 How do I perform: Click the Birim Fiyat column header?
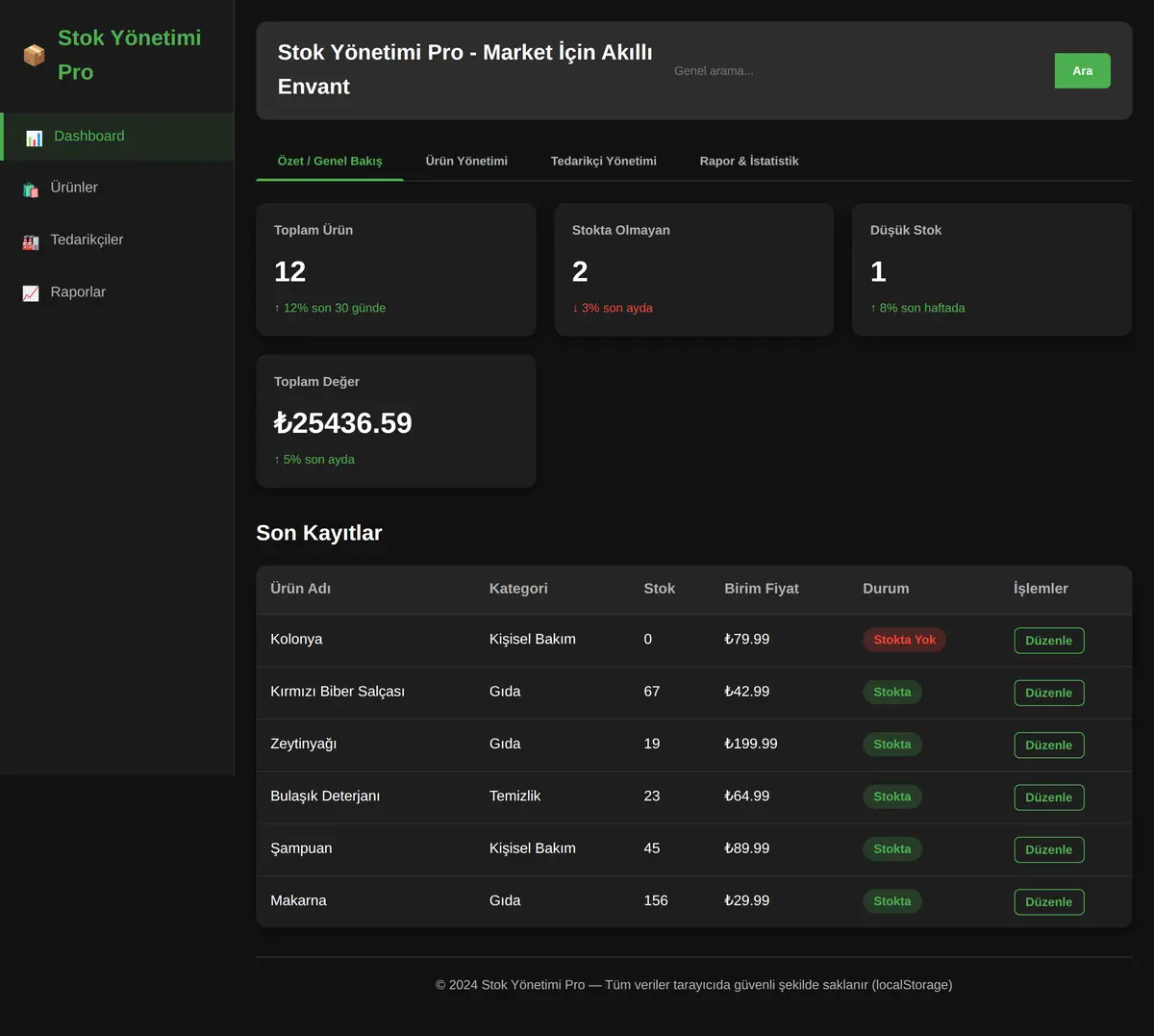click(762, 589)
